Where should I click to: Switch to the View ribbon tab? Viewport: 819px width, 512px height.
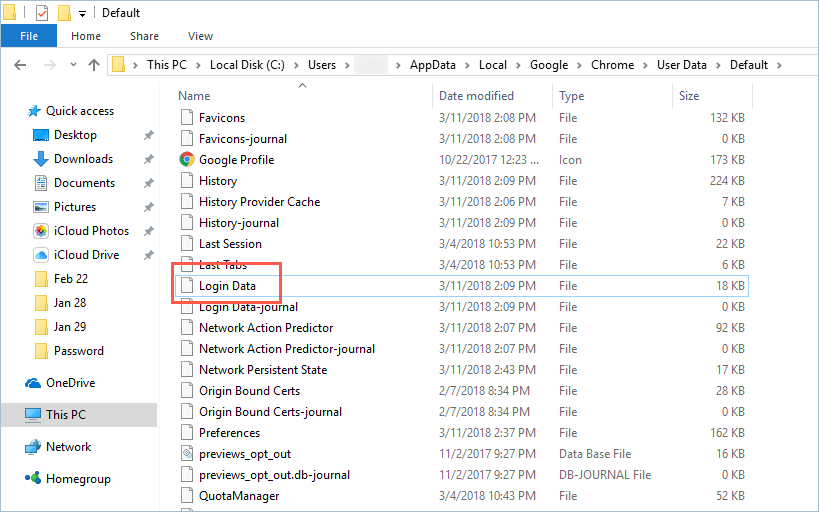200,36
